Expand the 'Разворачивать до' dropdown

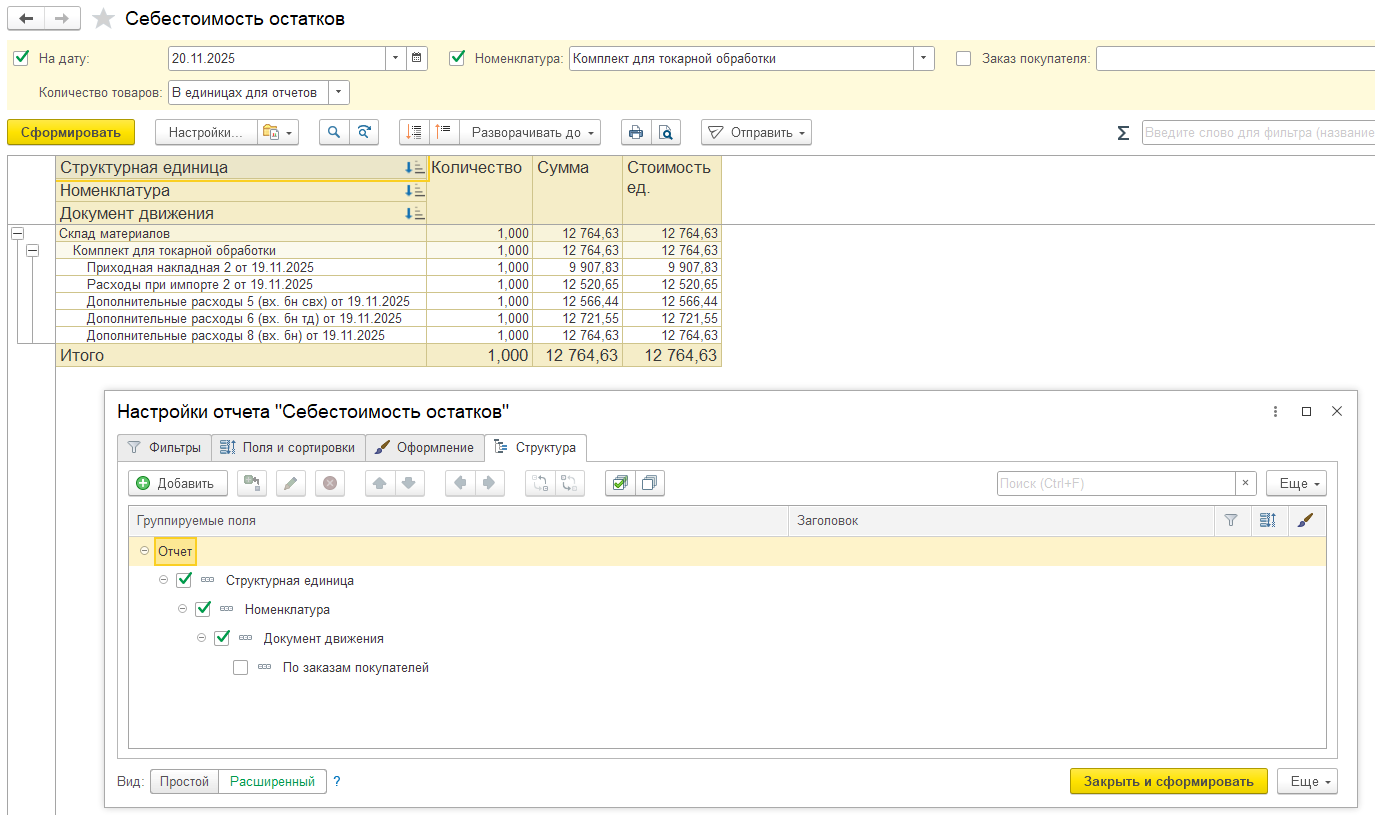click(534, 132)
